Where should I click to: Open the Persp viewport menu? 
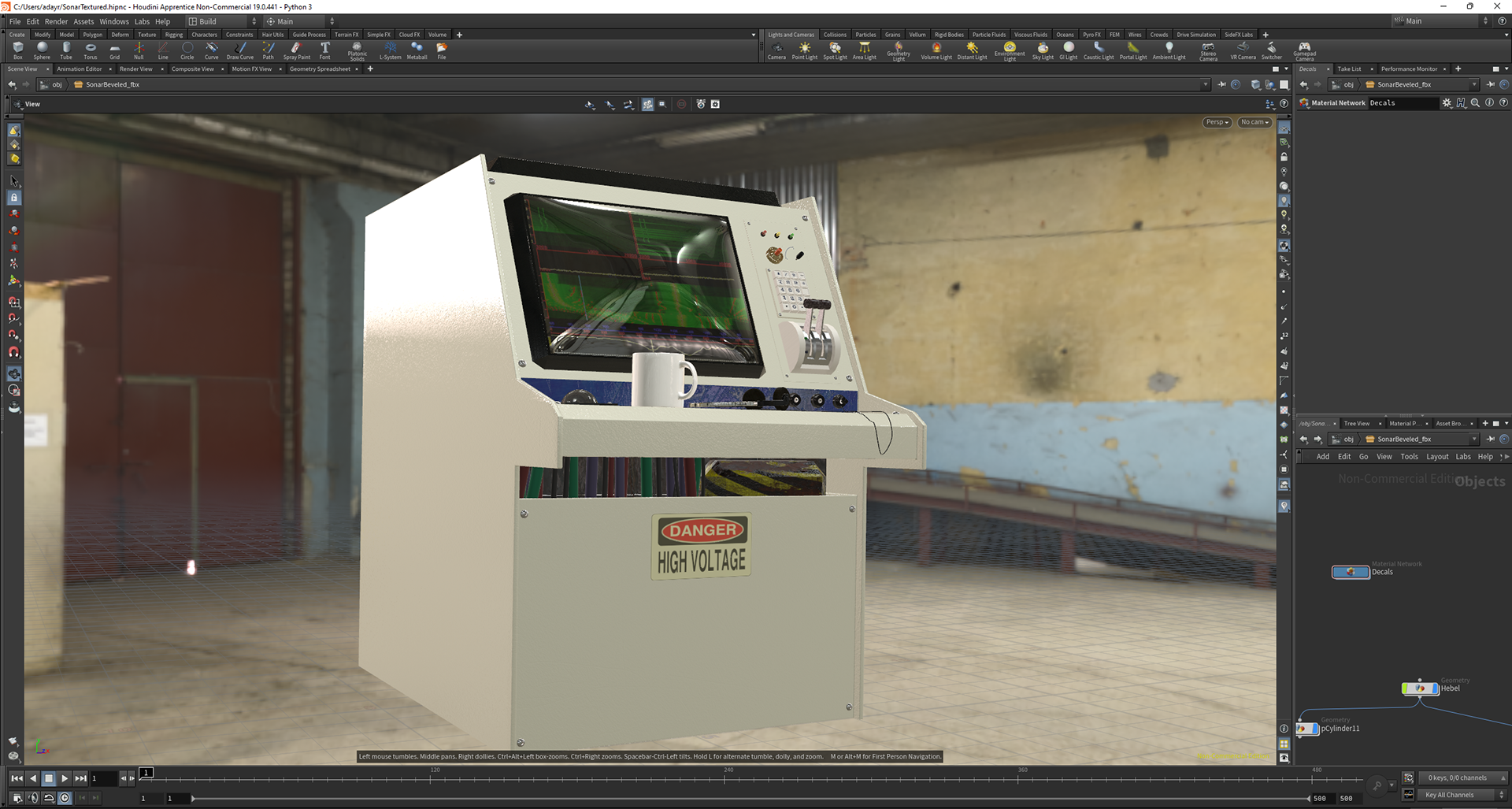coord(1217,122)
